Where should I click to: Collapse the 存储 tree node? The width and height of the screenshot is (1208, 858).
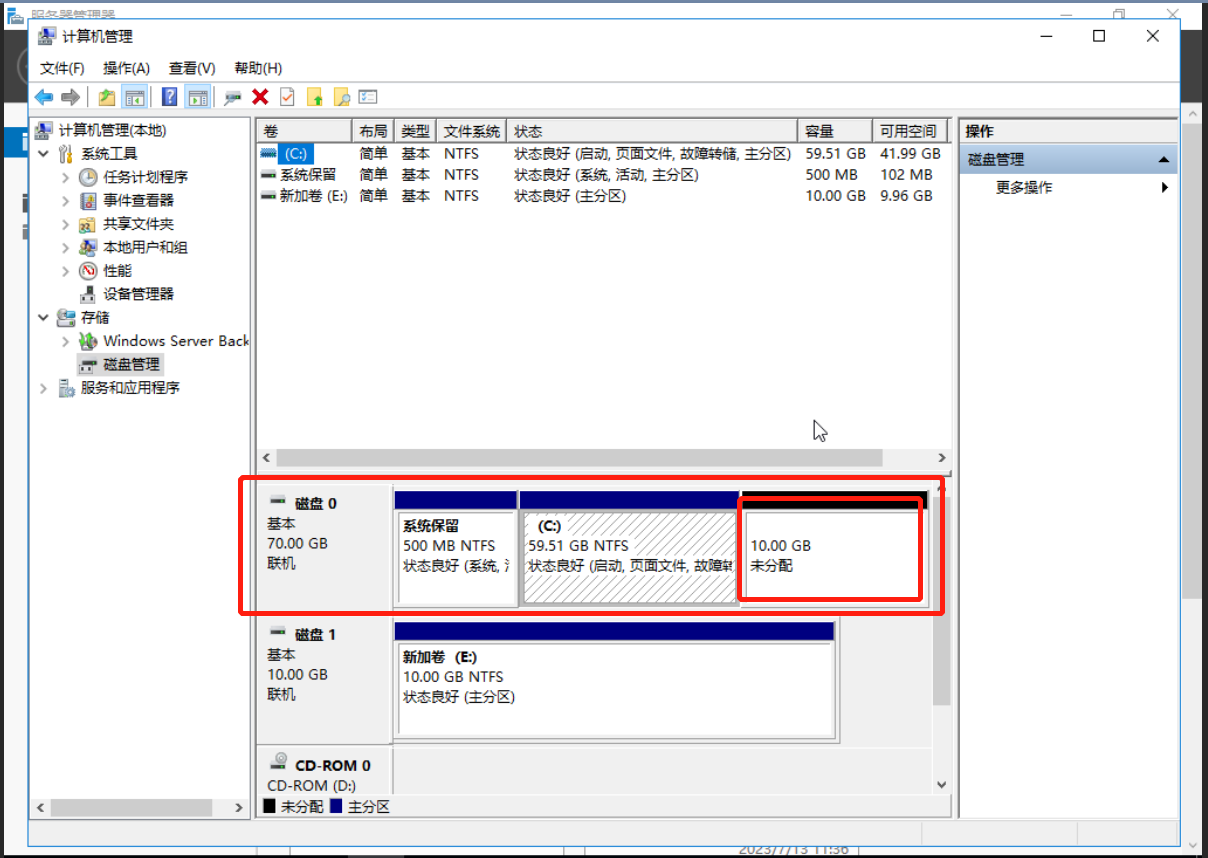pos(43,317)
